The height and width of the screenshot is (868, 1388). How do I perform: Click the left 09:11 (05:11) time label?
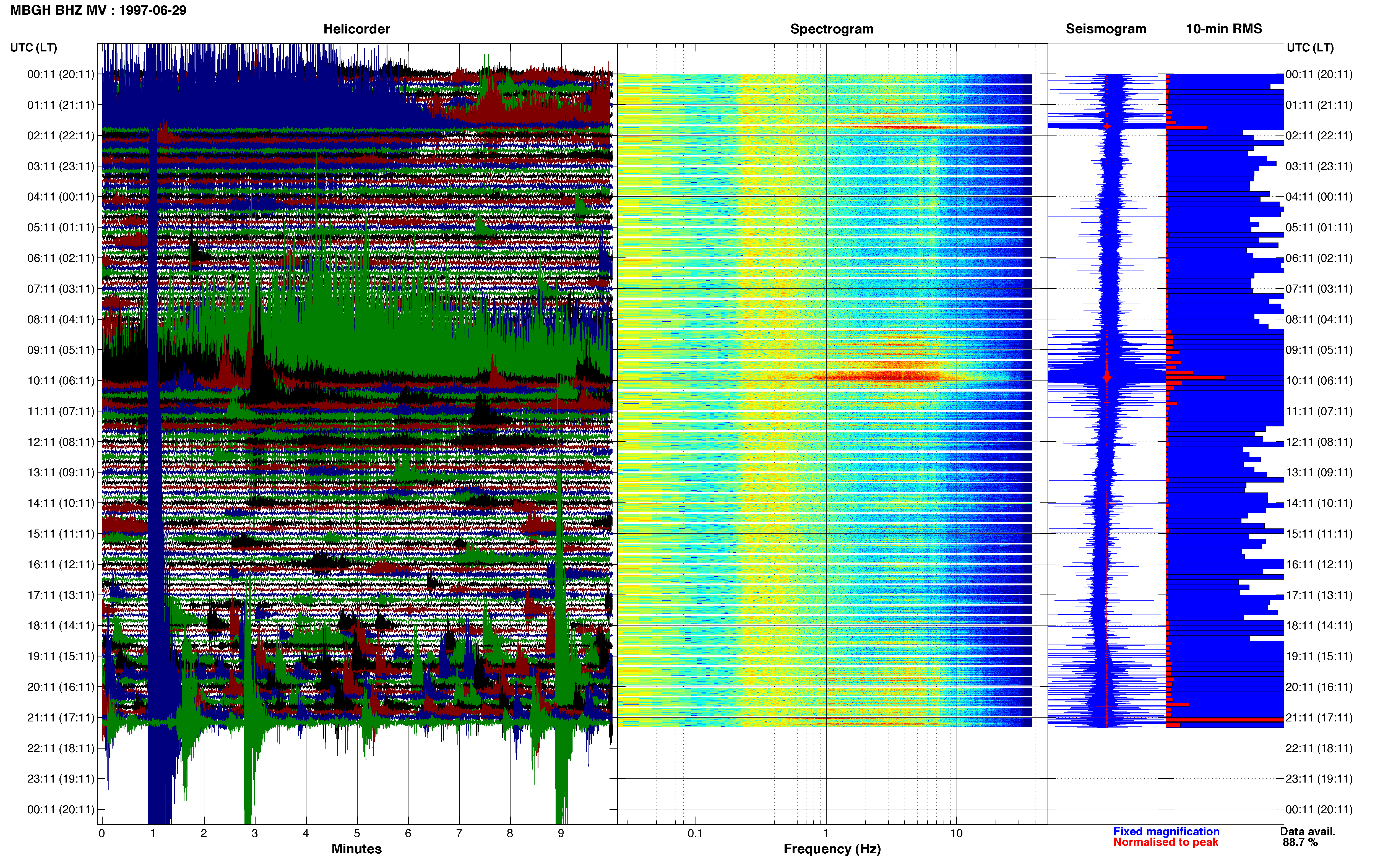[x=61, y=350]
